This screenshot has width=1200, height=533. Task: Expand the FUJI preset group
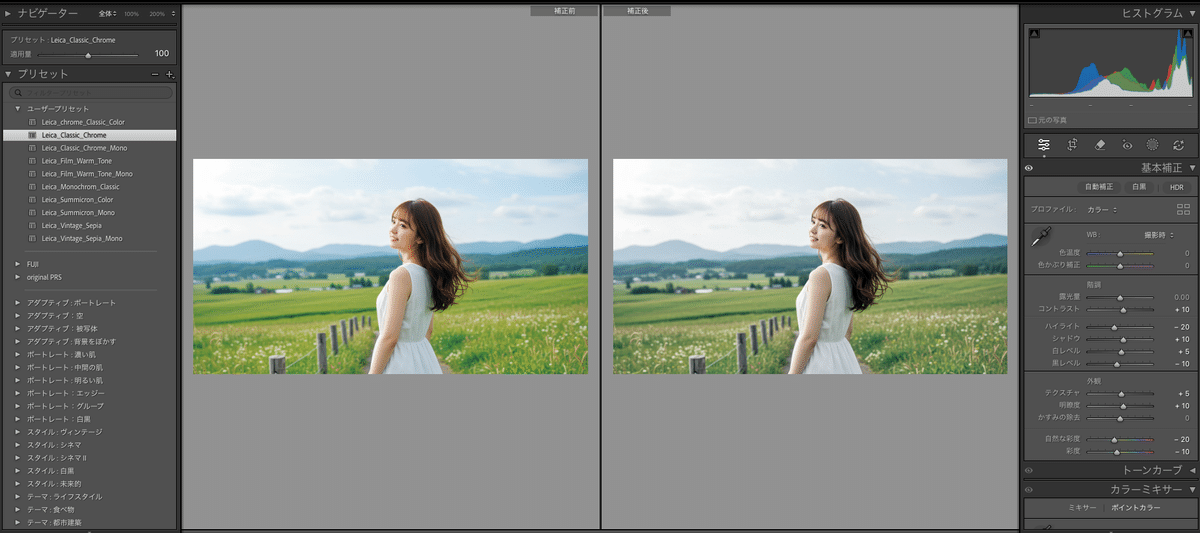point(18,264)
